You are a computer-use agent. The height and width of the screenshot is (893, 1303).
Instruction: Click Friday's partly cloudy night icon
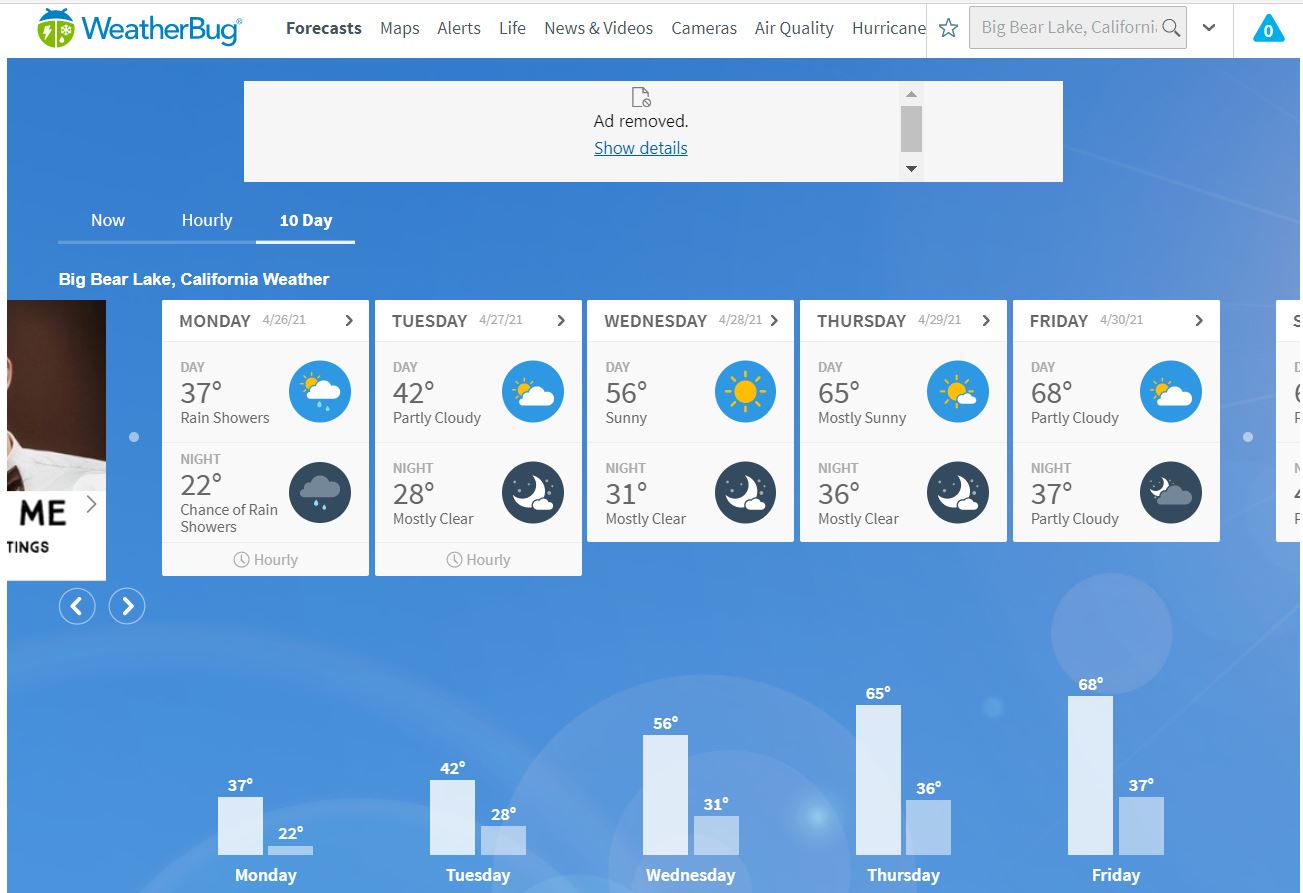1170,493
